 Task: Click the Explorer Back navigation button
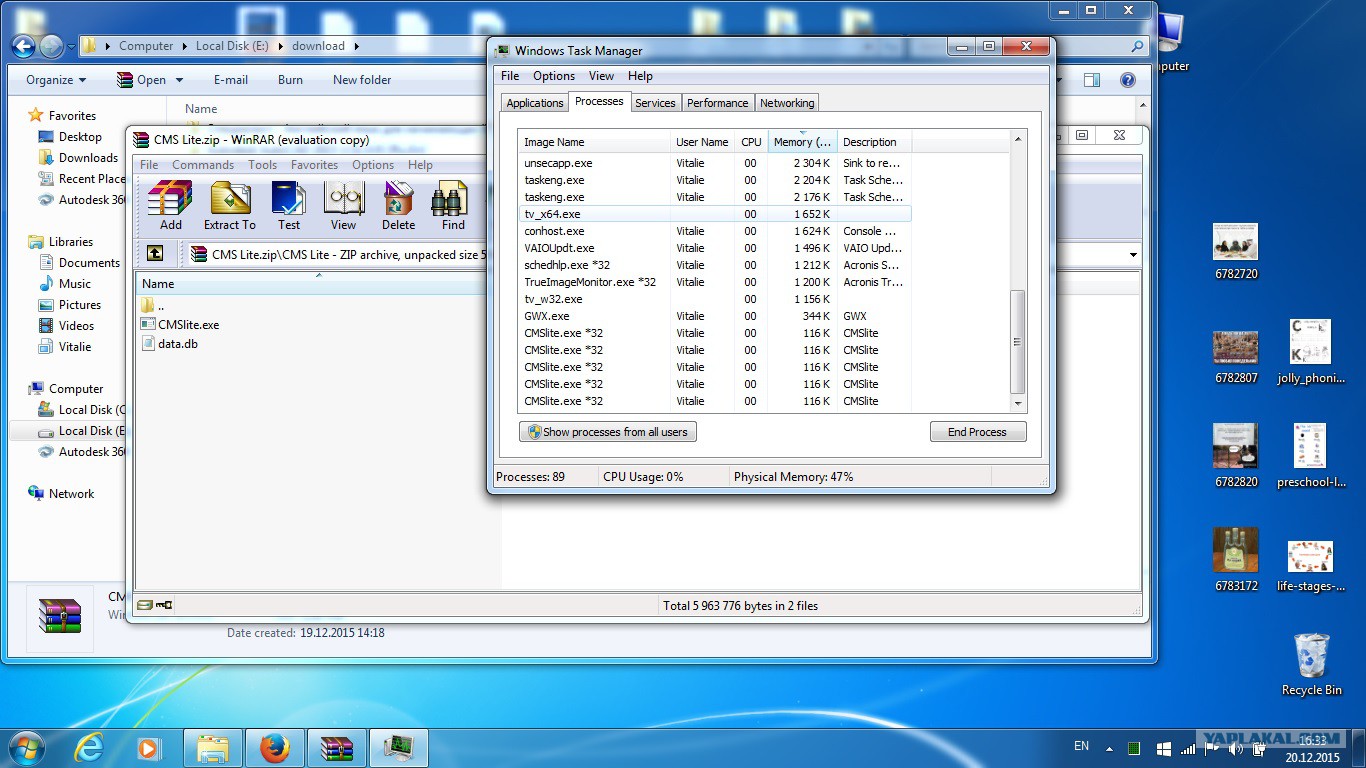(24, 46)
